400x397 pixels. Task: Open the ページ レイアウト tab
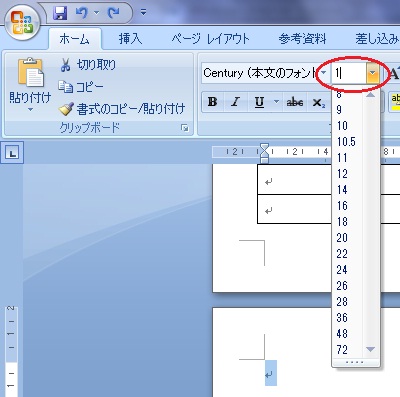click(x=210, y=39)
